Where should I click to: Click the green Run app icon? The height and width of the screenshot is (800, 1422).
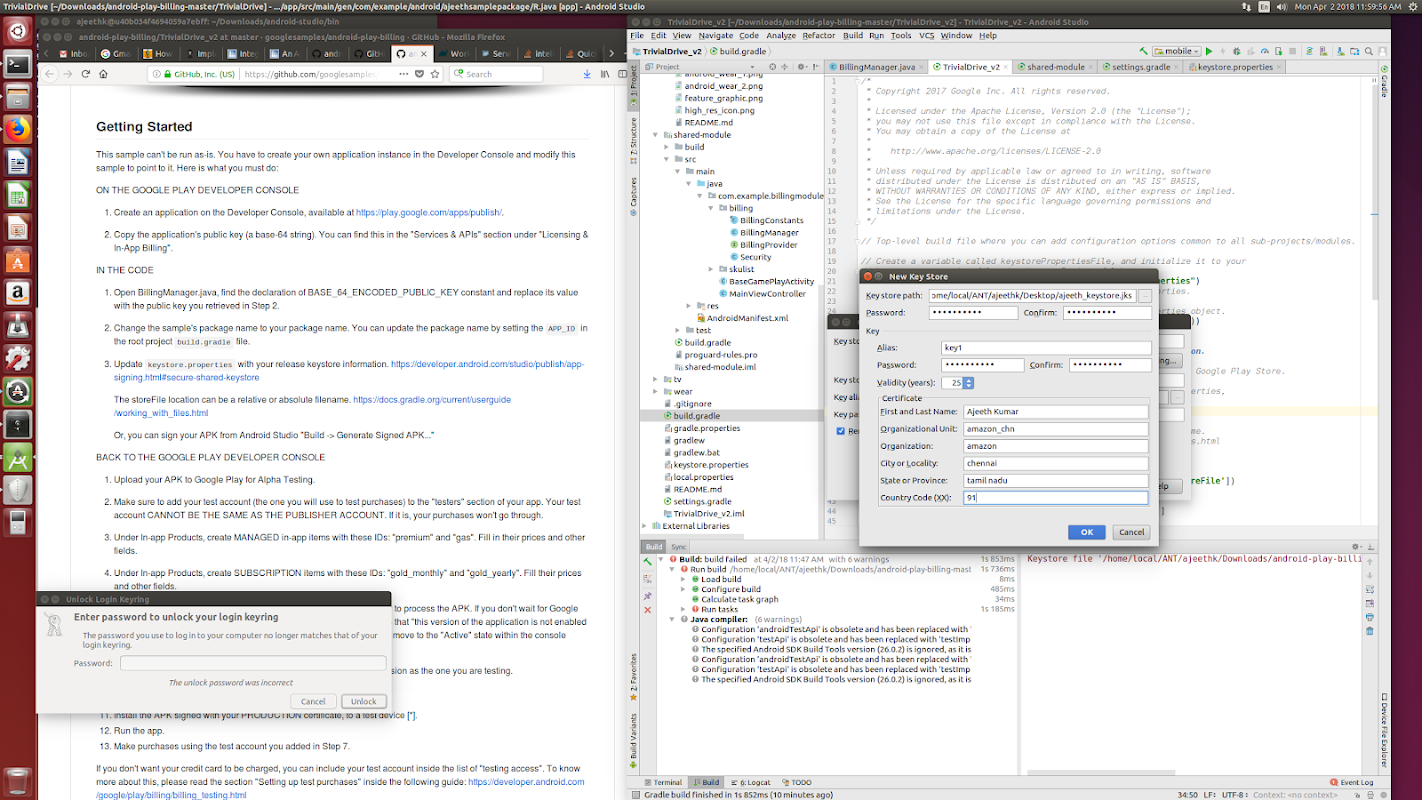1209,51
